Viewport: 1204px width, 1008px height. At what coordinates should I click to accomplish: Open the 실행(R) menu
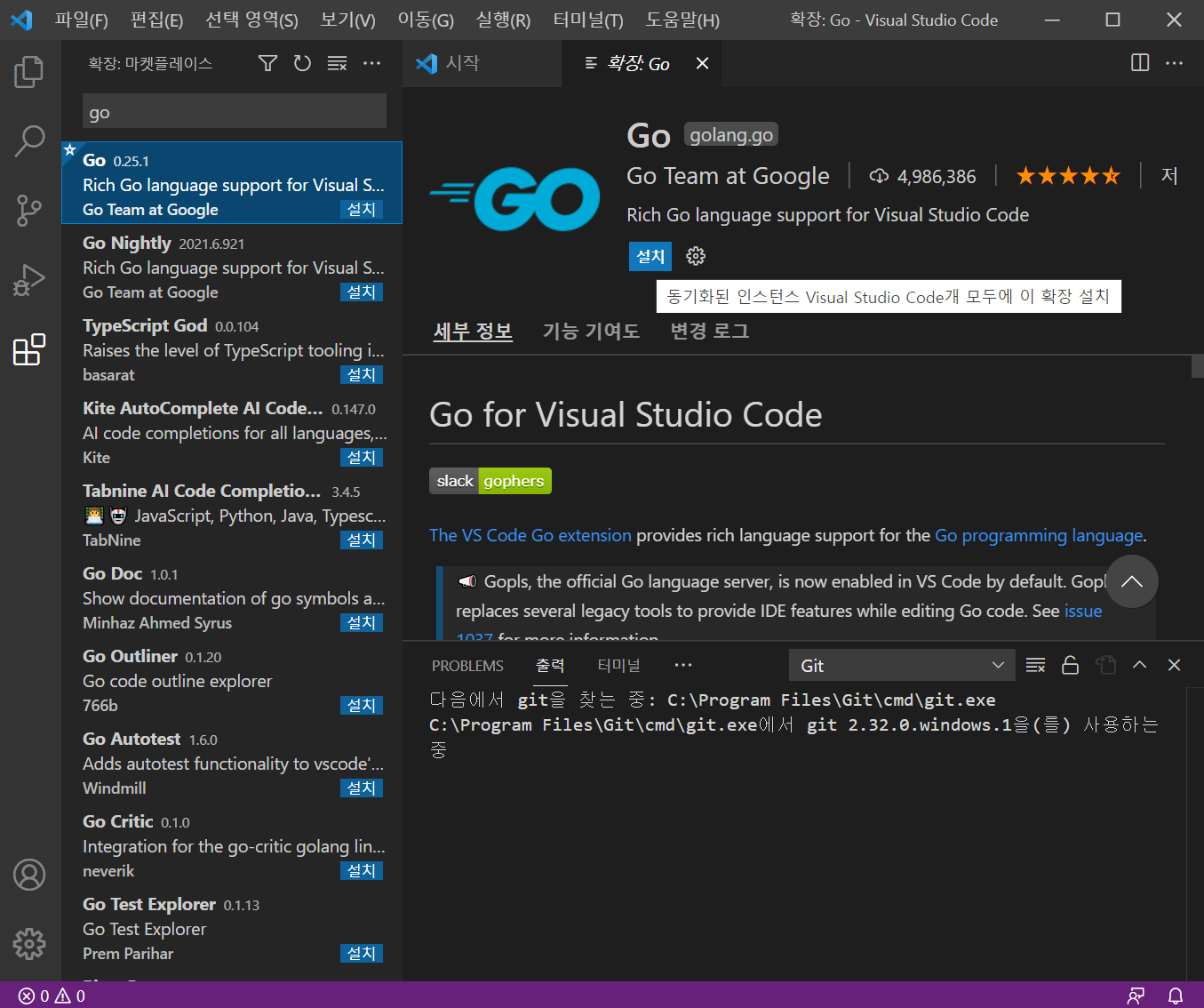503,20
